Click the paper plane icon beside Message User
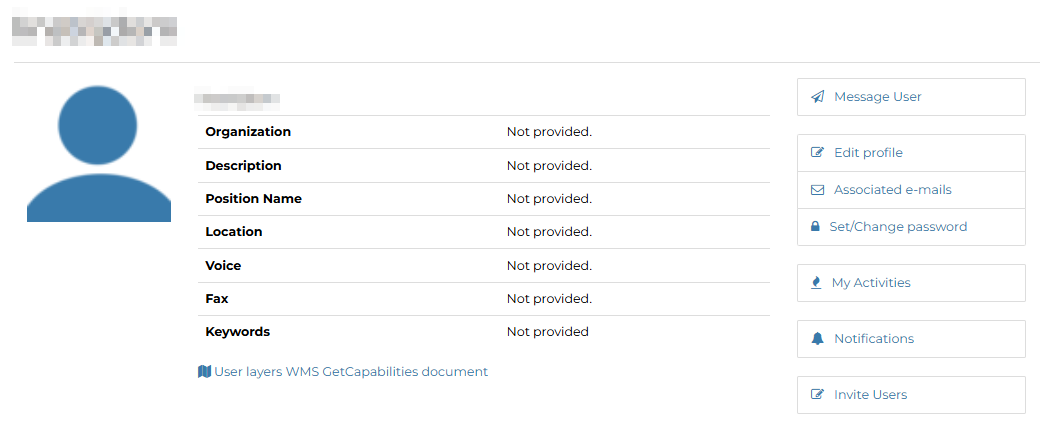The image size is (1051, 437). tap(817, 97)
